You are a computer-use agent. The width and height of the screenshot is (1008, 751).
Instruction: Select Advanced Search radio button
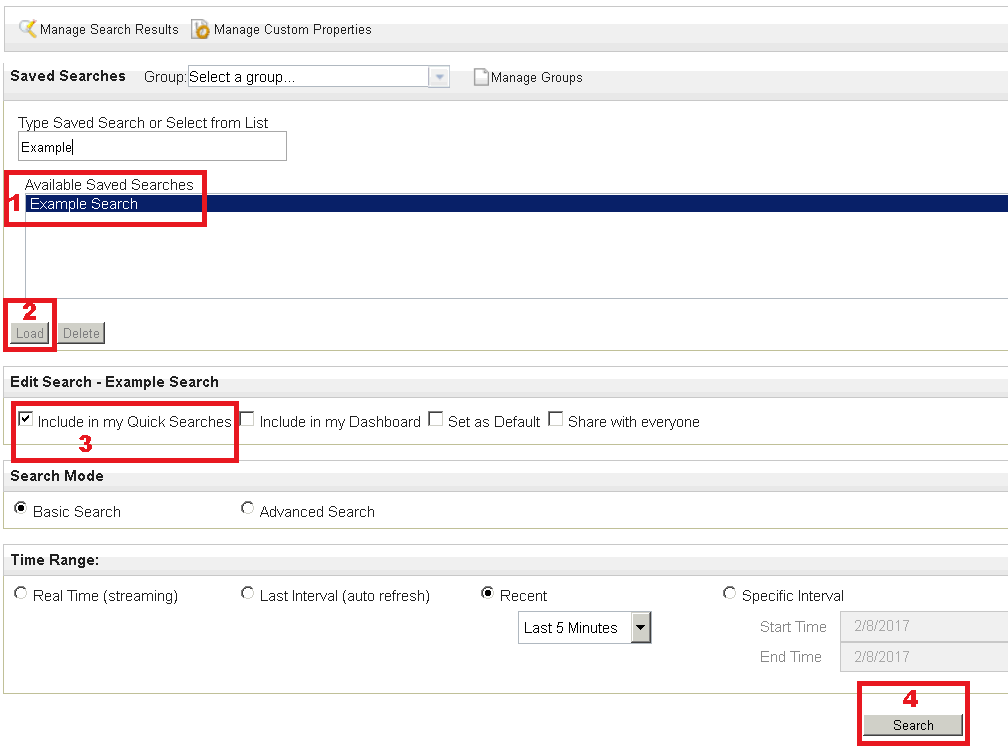[248, 509]
